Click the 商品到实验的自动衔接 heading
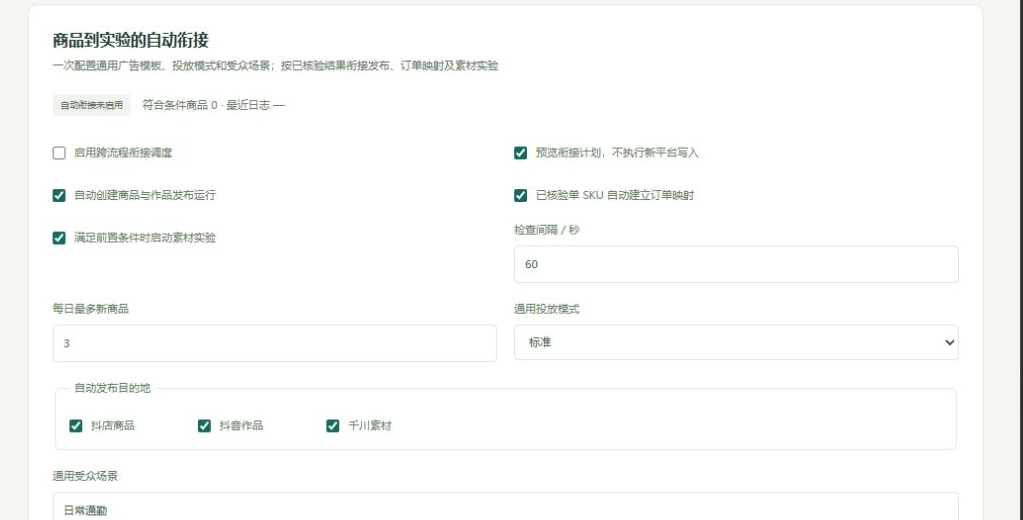 coord(130,40)
